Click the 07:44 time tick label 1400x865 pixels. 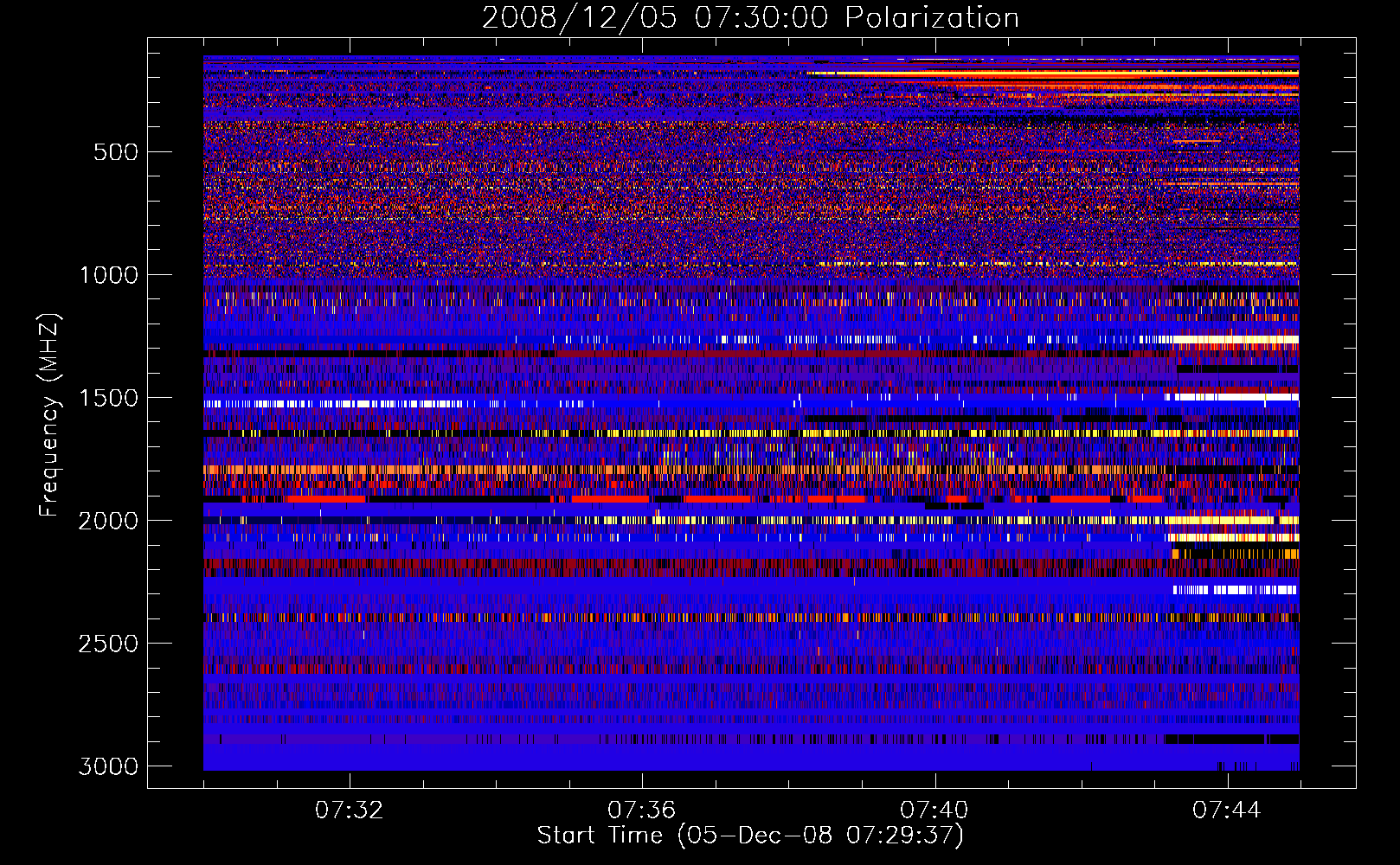point(1227,811)
